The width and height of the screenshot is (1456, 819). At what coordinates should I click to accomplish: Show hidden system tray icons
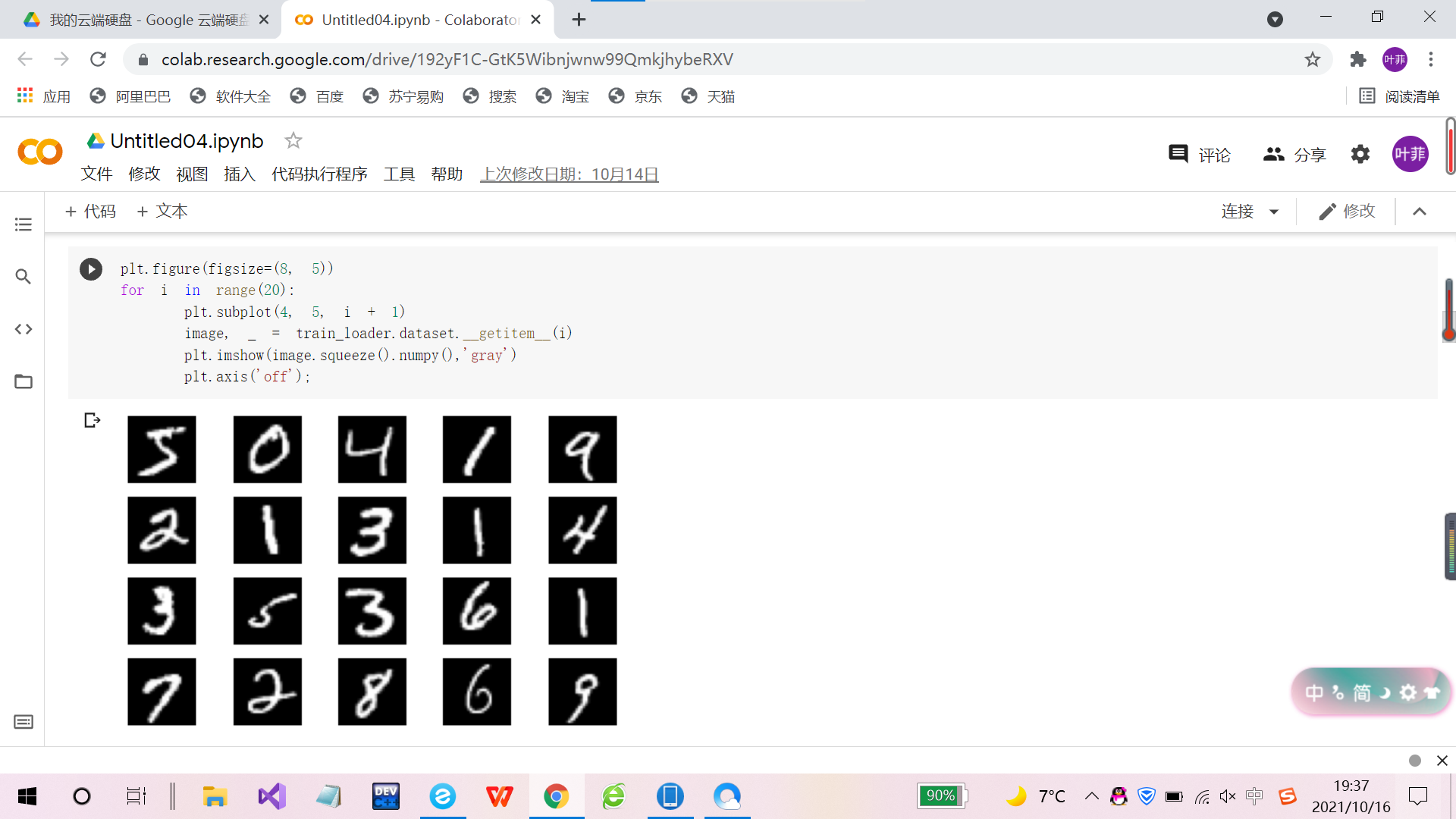[1091, 796]
